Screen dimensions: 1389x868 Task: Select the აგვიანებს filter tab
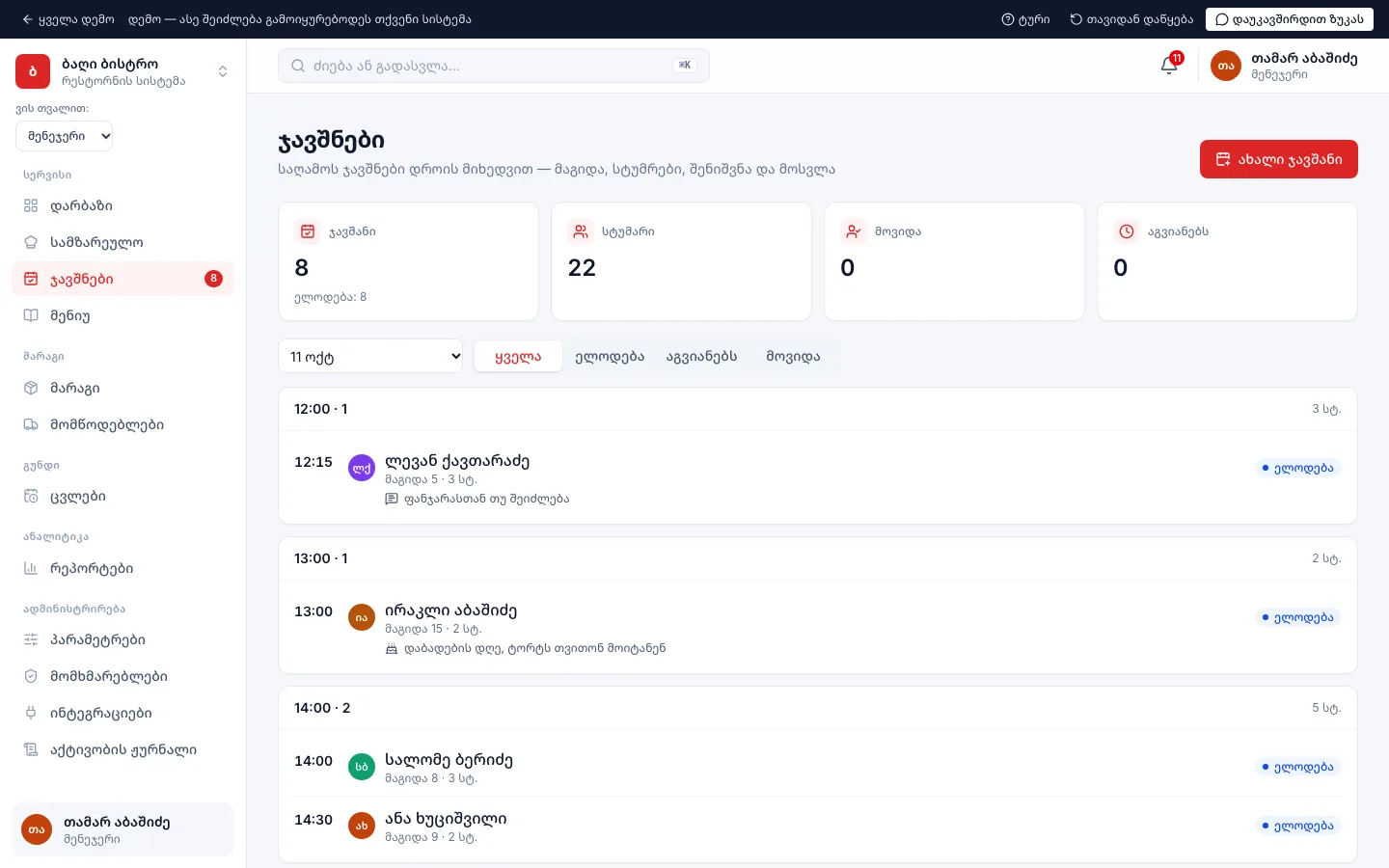pyautogui.click(x=701, y=356)
